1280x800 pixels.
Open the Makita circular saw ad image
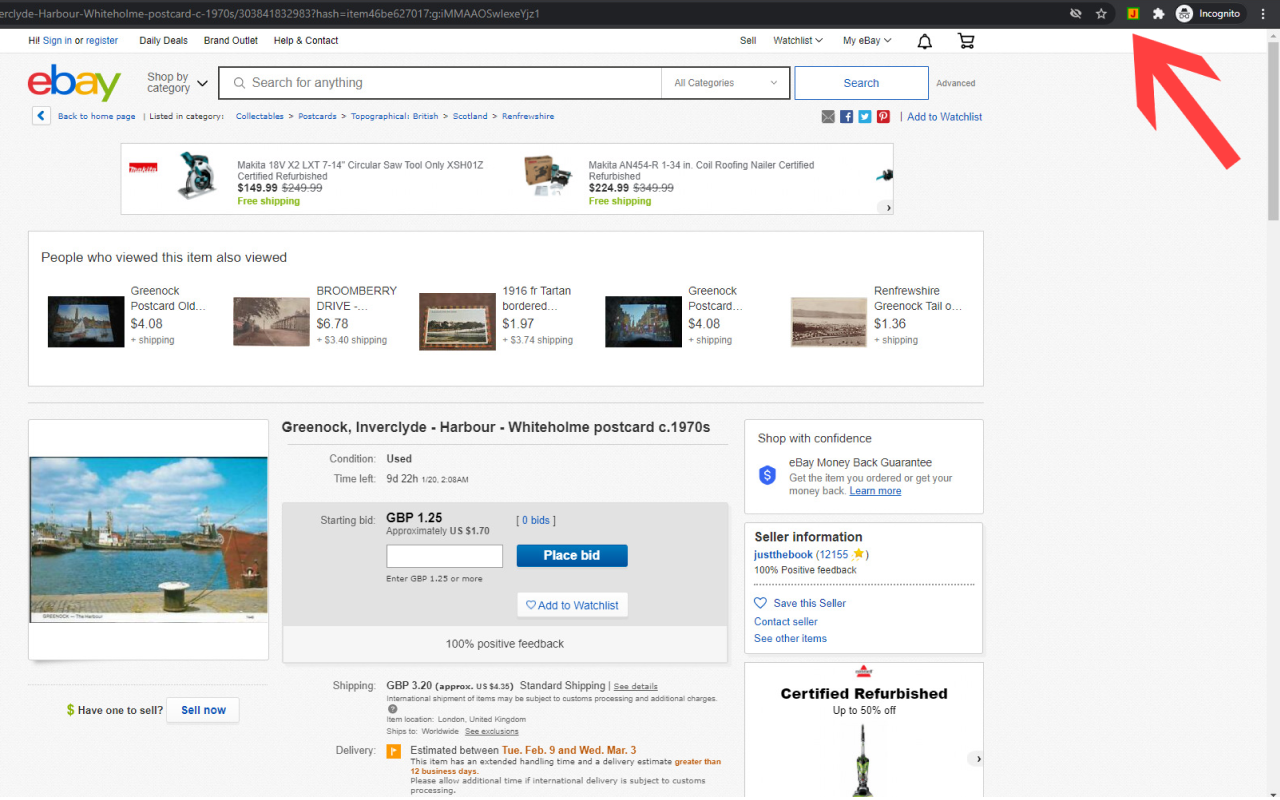pos(197,174)
